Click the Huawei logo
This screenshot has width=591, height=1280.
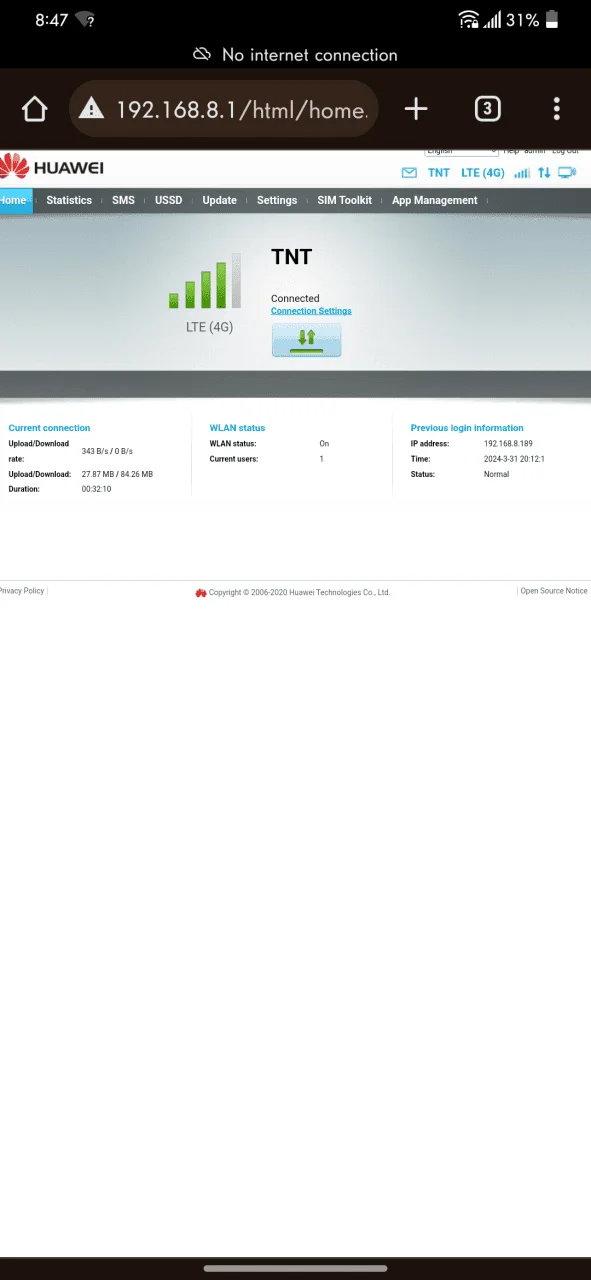point(52,167)
